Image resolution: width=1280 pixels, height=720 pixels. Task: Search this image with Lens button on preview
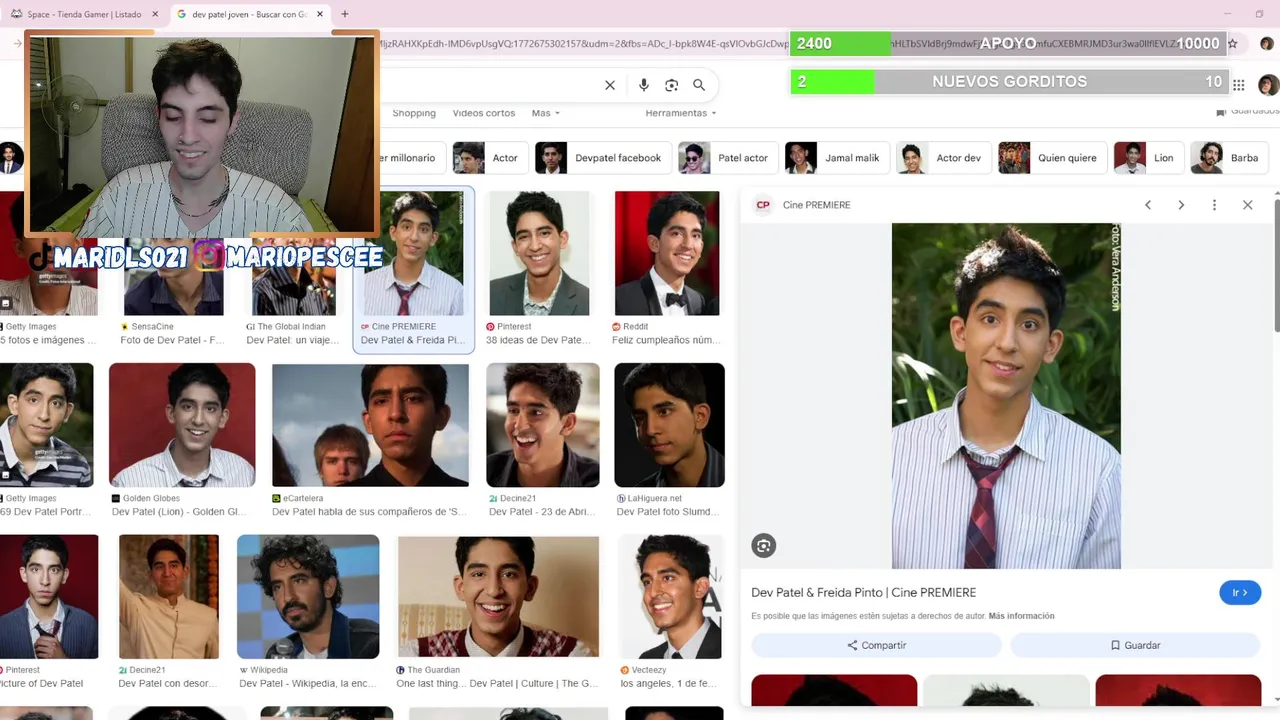(x=764, y=545)
